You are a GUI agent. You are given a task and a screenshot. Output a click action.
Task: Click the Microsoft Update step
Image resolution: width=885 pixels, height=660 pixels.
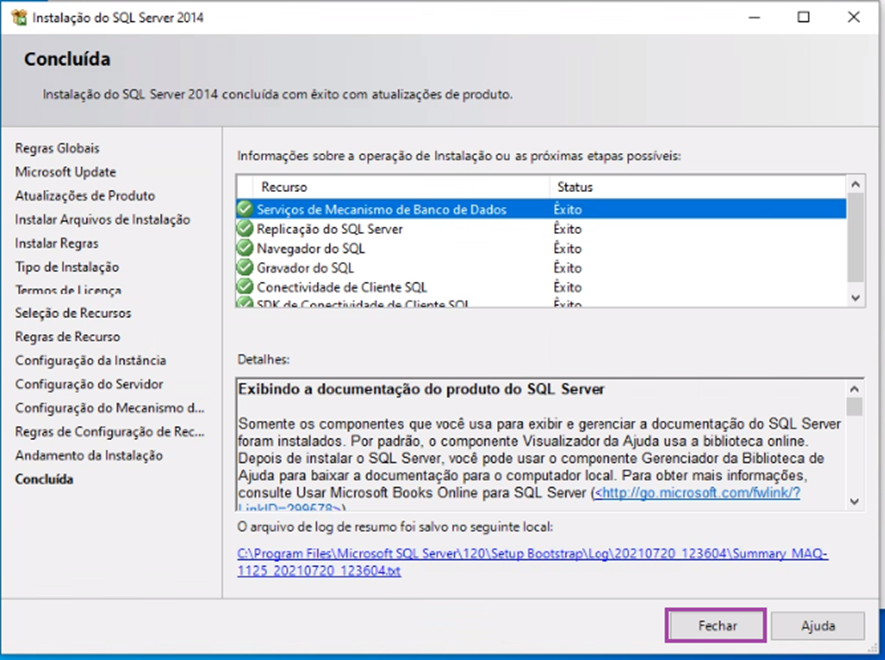[65, 172]
